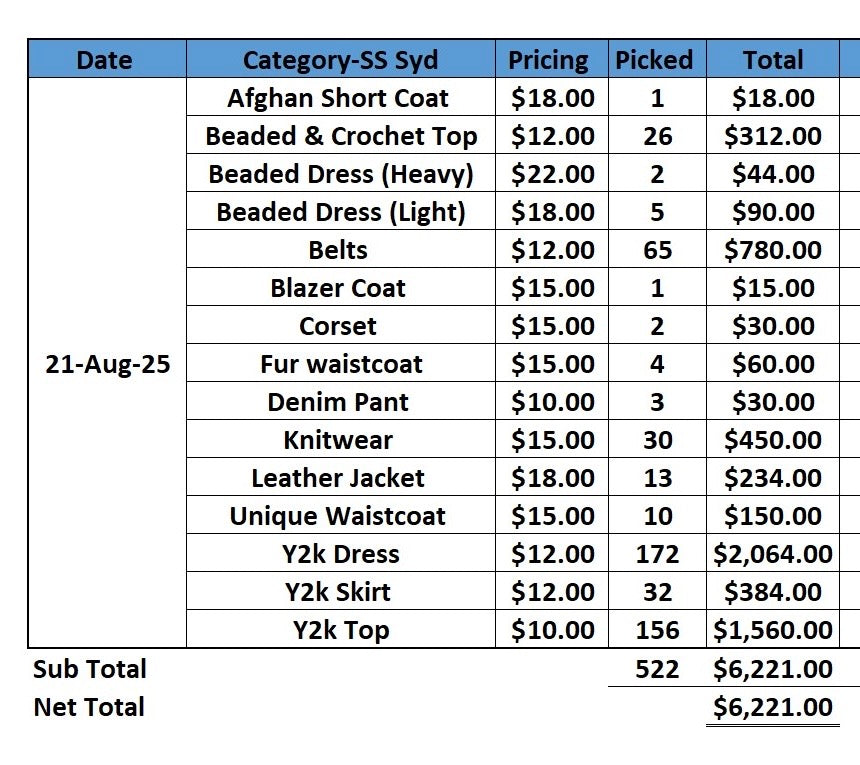860x765 pixels.
Task: Select the Net Total amount $6,221.00
Action: click(x=773, y=706)
